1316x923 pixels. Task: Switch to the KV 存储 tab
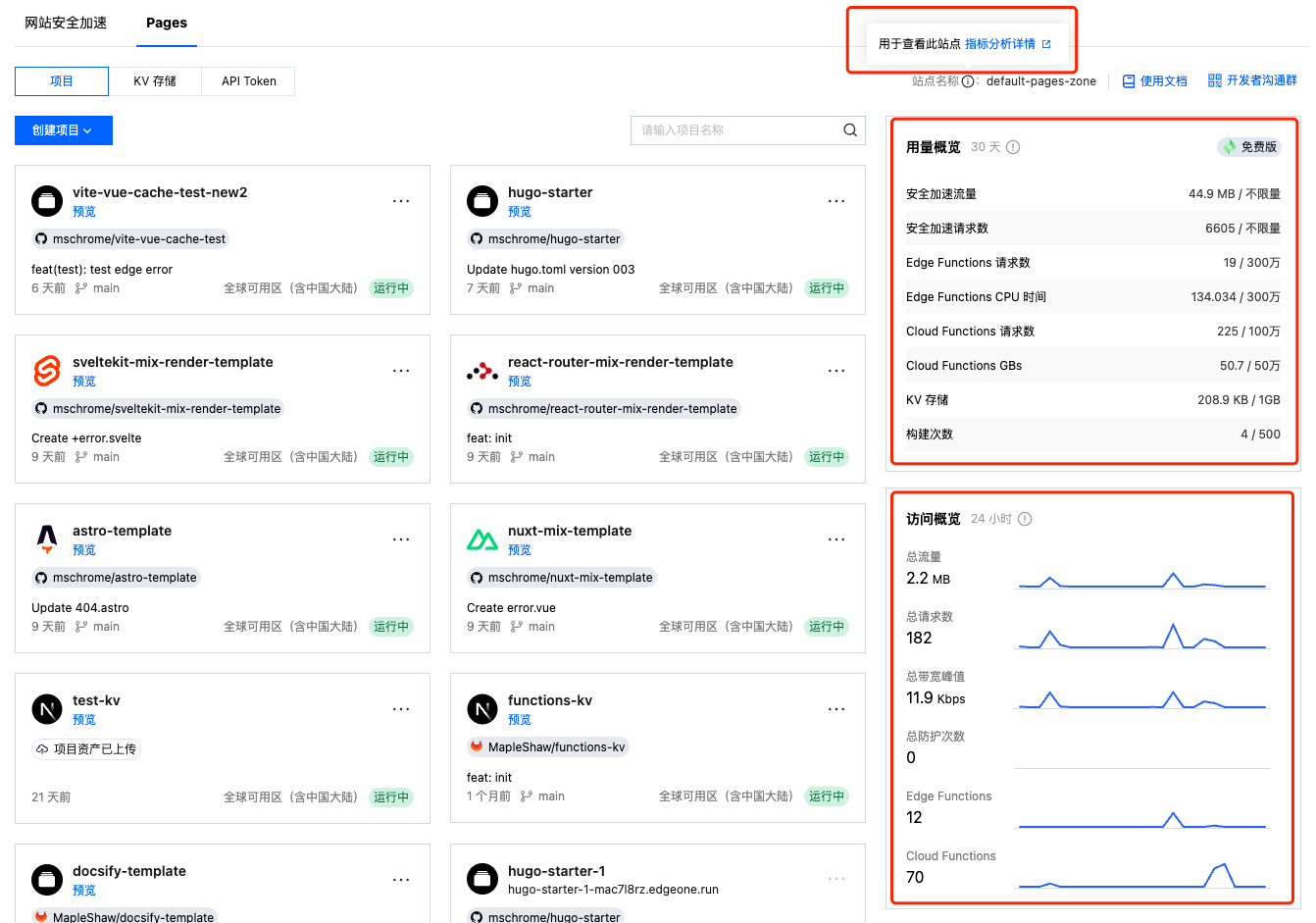click(x=155, y=81)
